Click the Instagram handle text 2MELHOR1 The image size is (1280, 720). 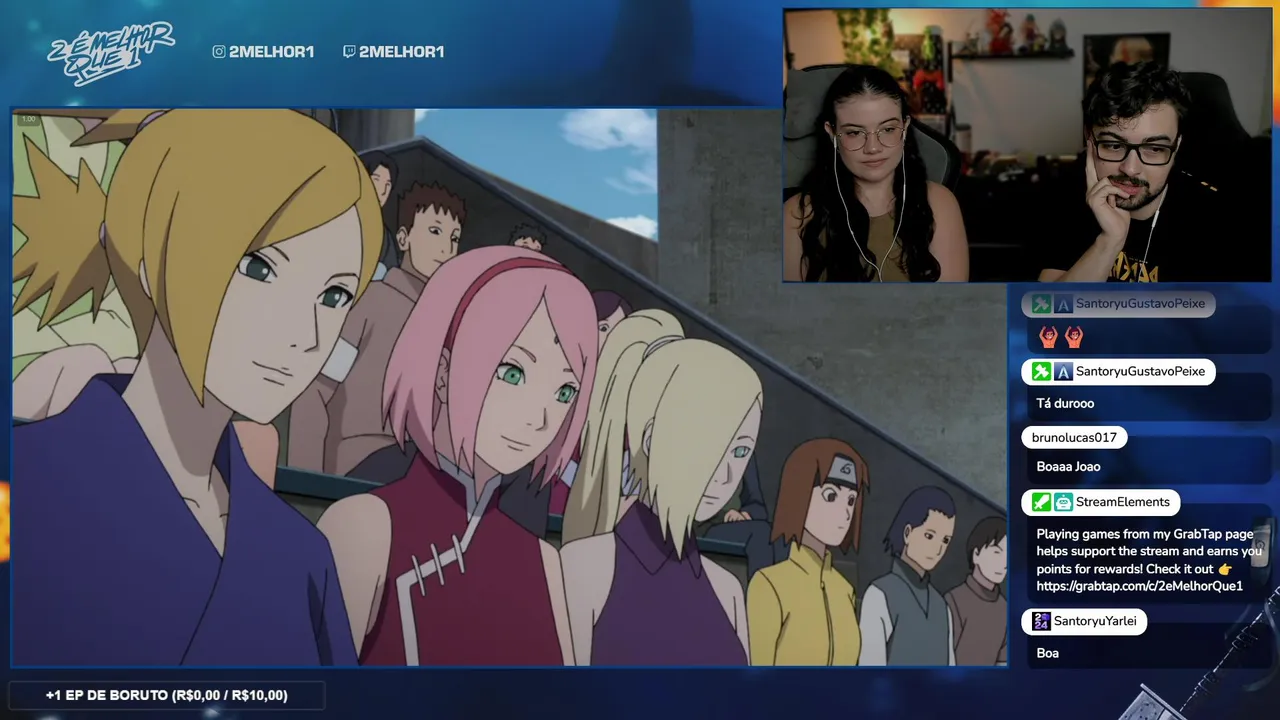pos(271,51)
